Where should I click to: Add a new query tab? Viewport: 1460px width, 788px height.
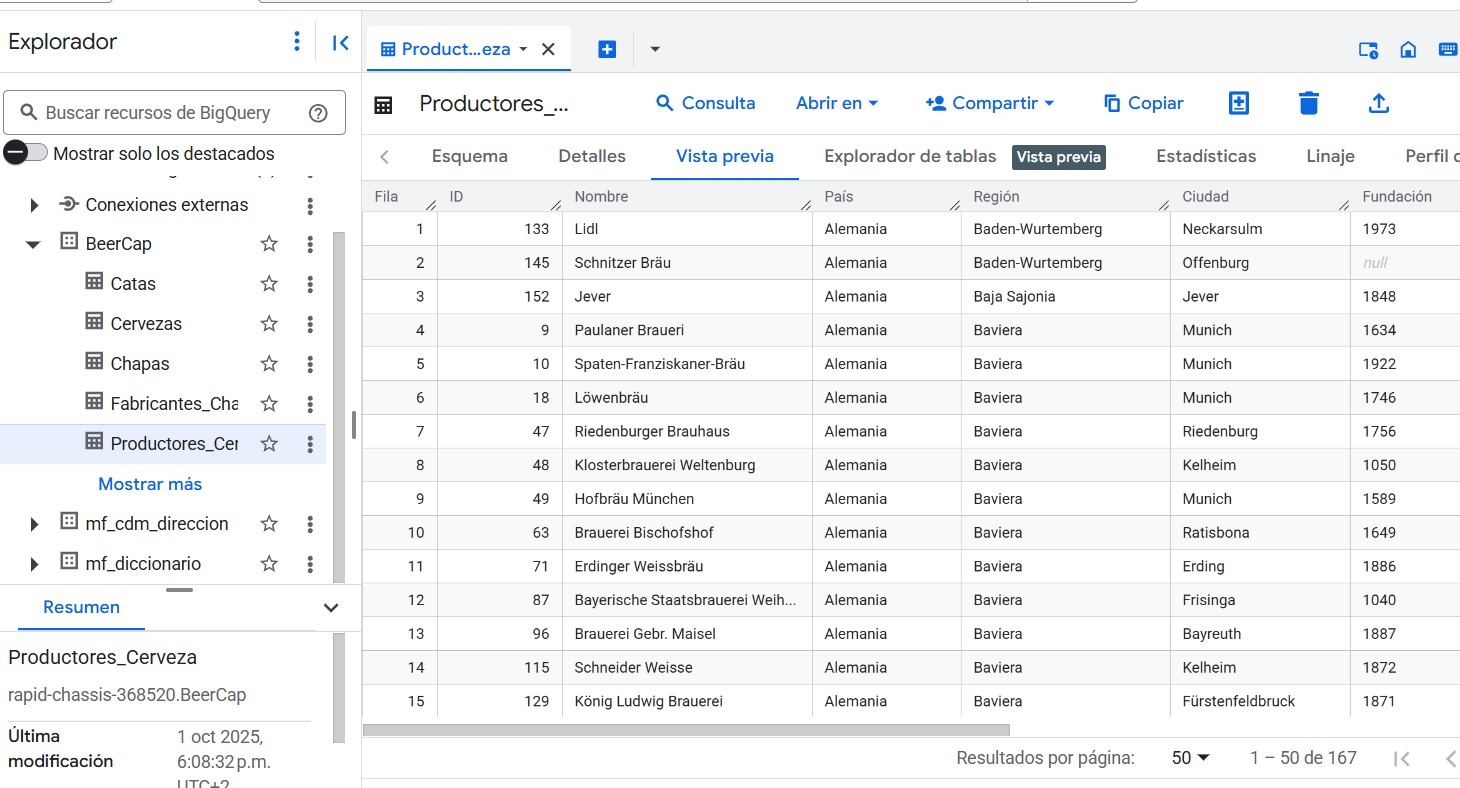[607, 49]
